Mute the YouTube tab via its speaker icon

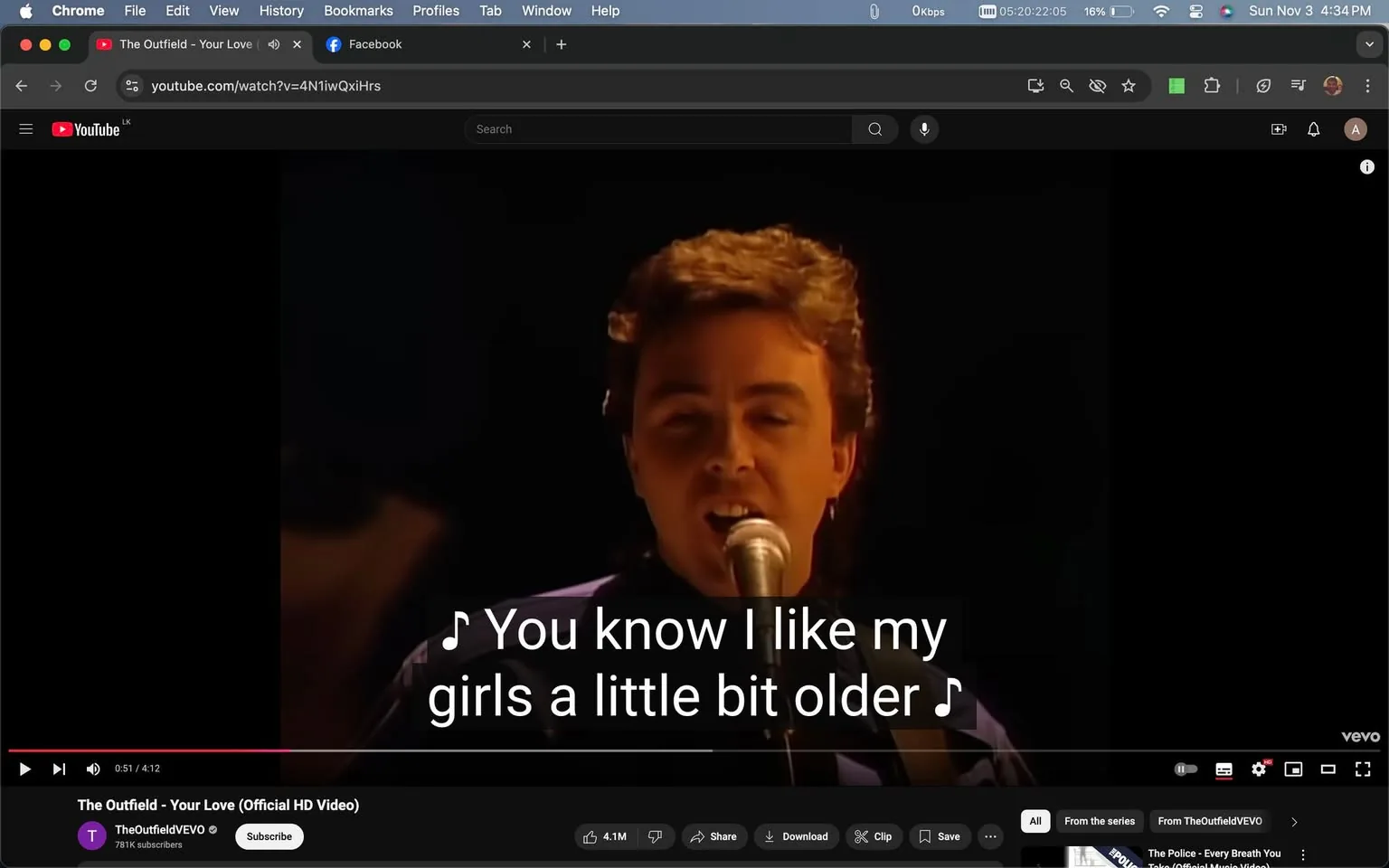pos(274,43)
